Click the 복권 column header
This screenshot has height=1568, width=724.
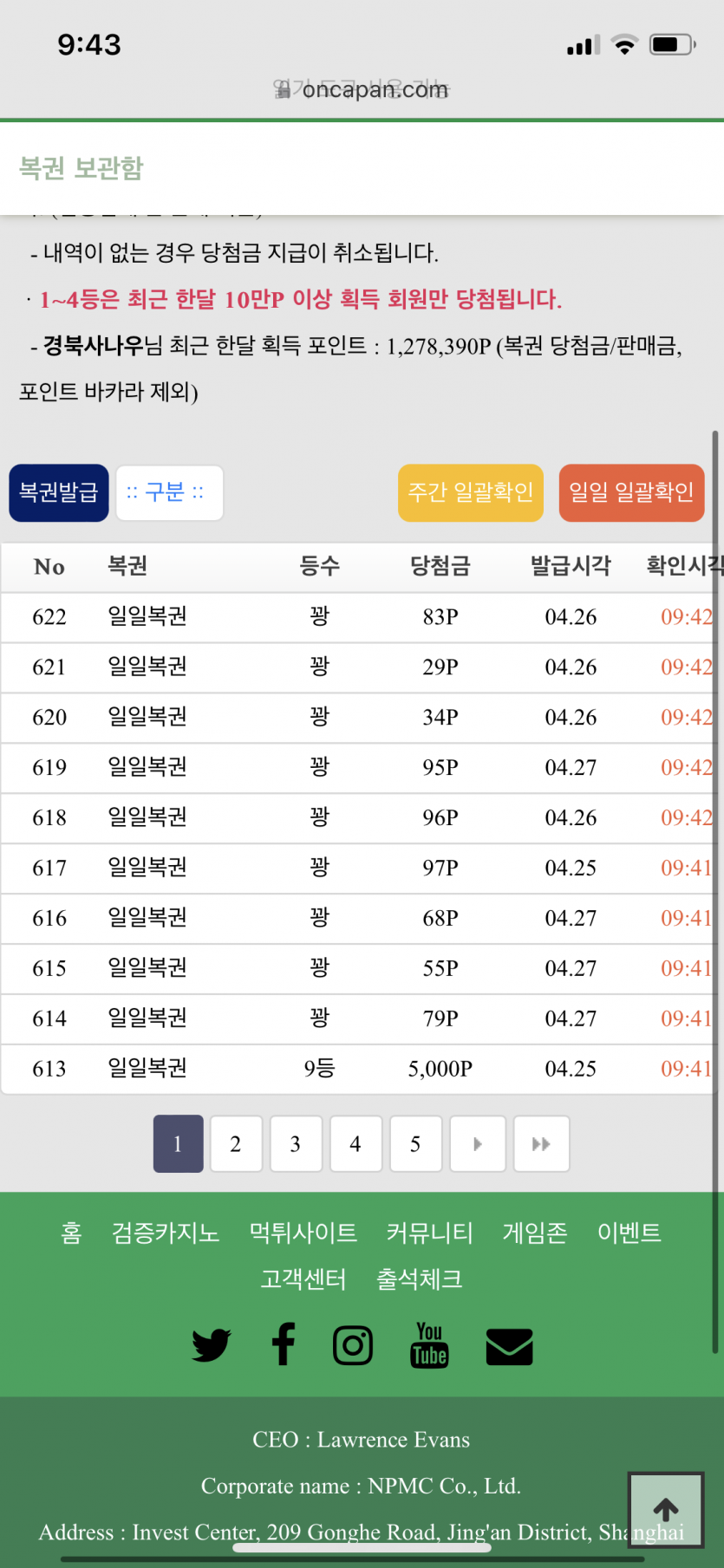127,567
